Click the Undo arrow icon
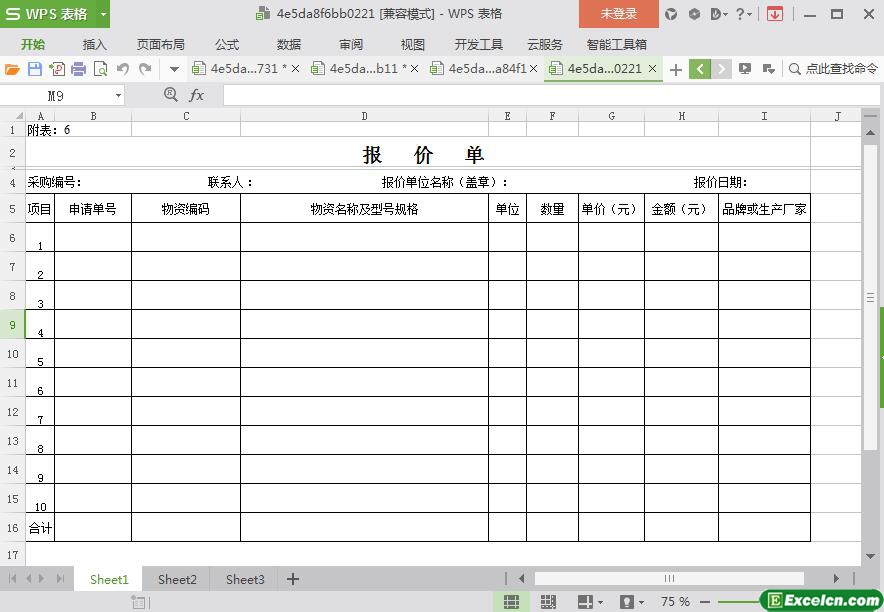The image size is (884, 612). click(x=123, y=69)
